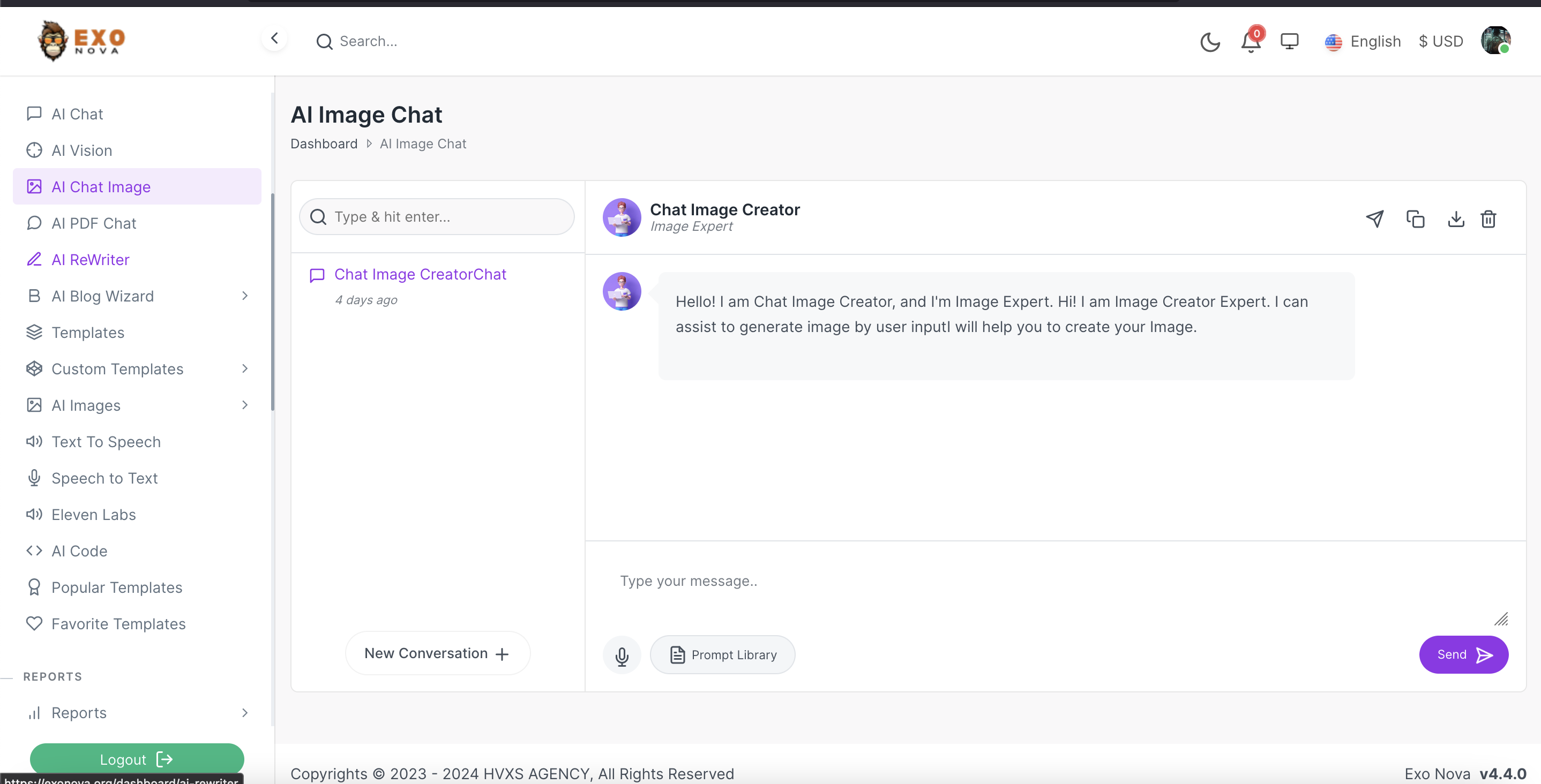
Task: Open user profile avatar menu
Action: [x=1495, y=41]
